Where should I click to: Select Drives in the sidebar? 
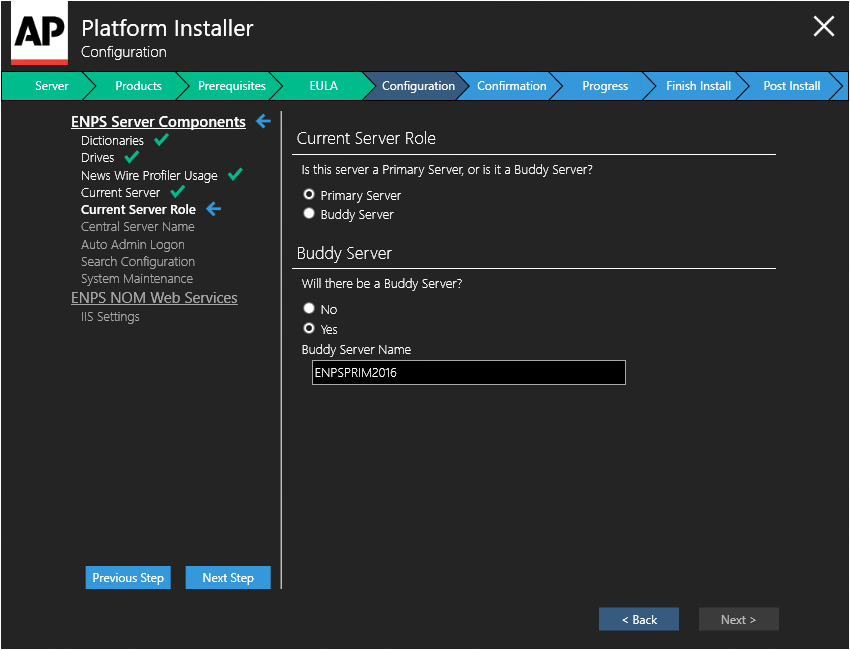coord(98,158)
